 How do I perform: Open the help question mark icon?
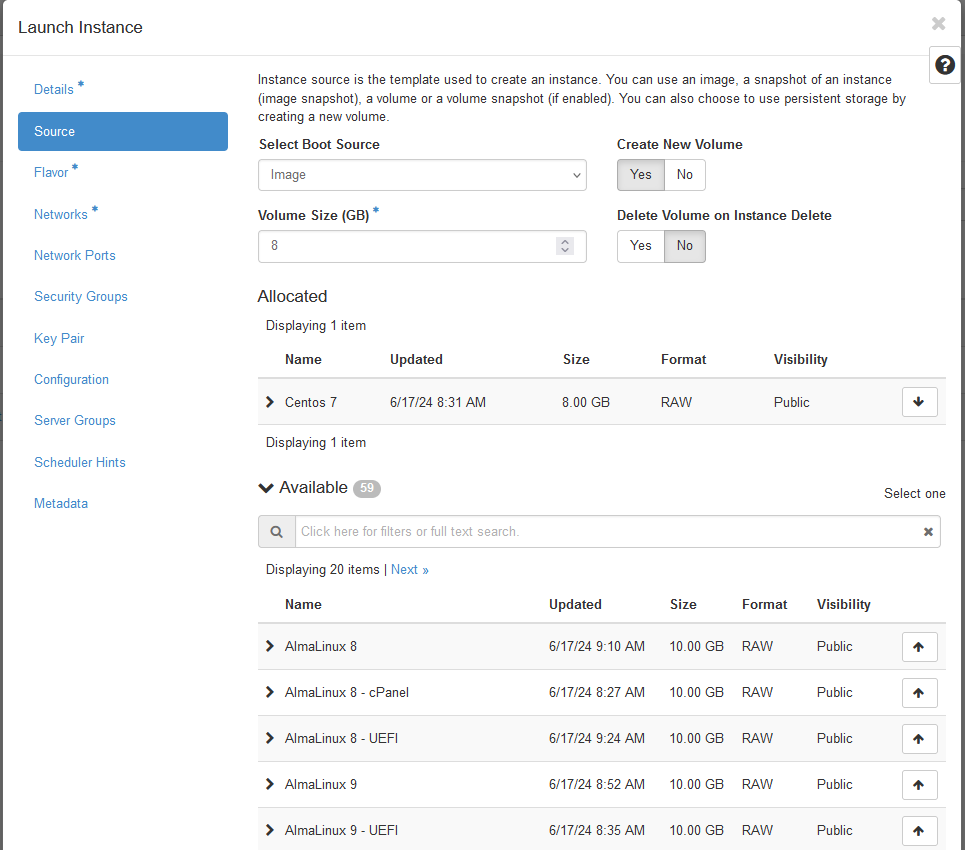(944, 65)
